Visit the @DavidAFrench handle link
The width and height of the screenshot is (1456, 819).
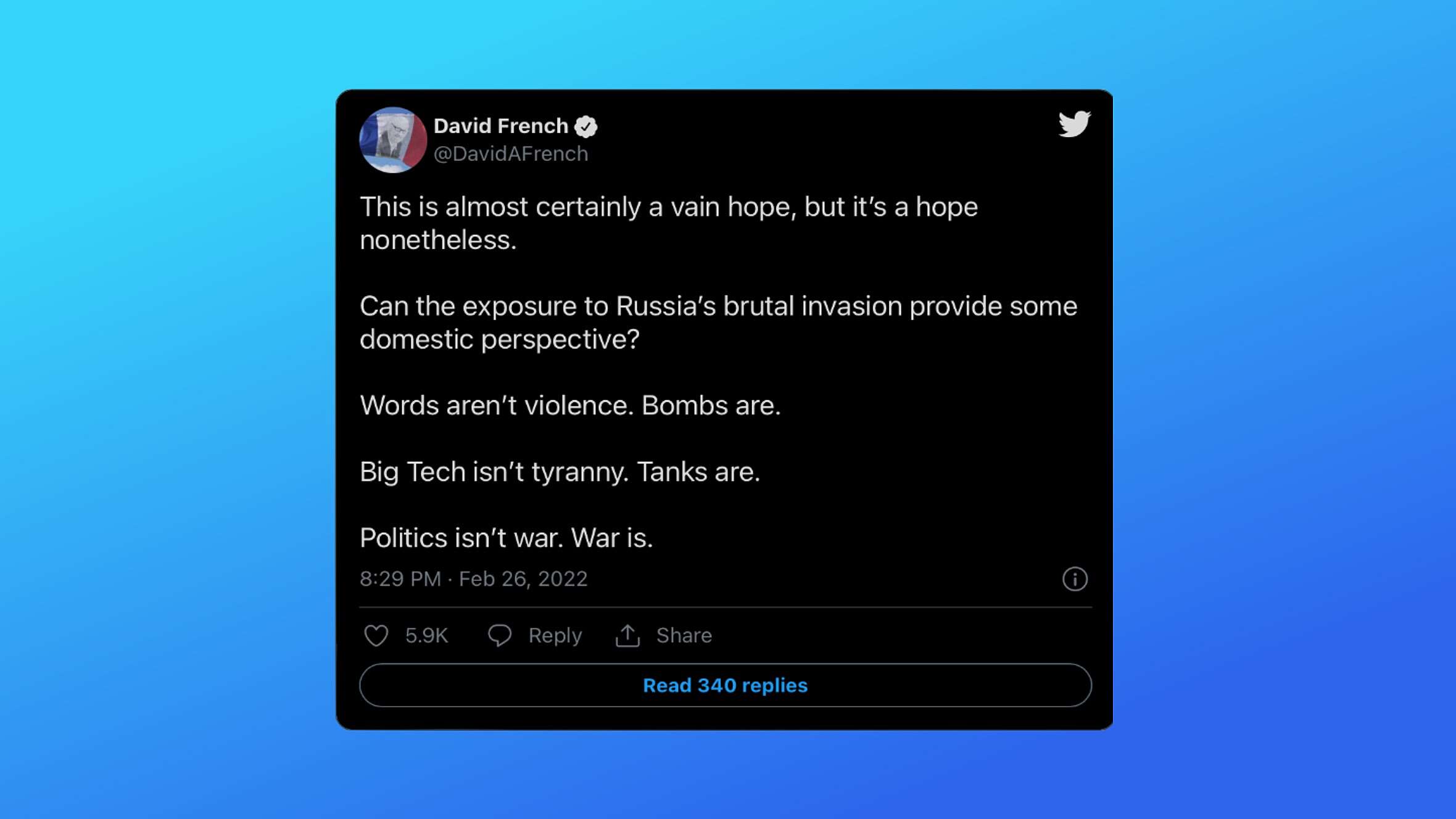point(511,154)
